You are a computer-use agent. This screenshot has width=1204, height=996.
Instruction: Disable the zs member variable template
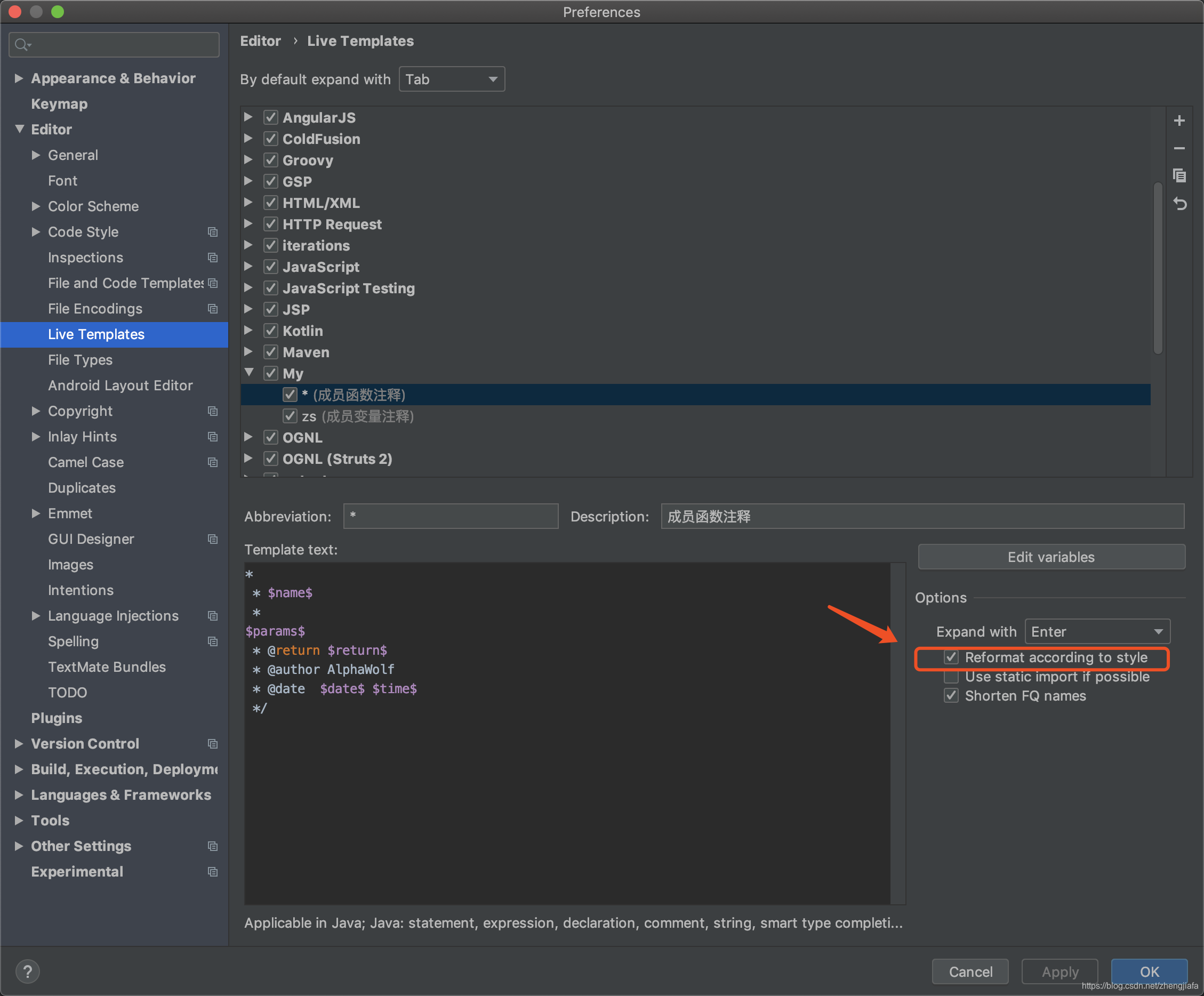[x=290, y=416]
